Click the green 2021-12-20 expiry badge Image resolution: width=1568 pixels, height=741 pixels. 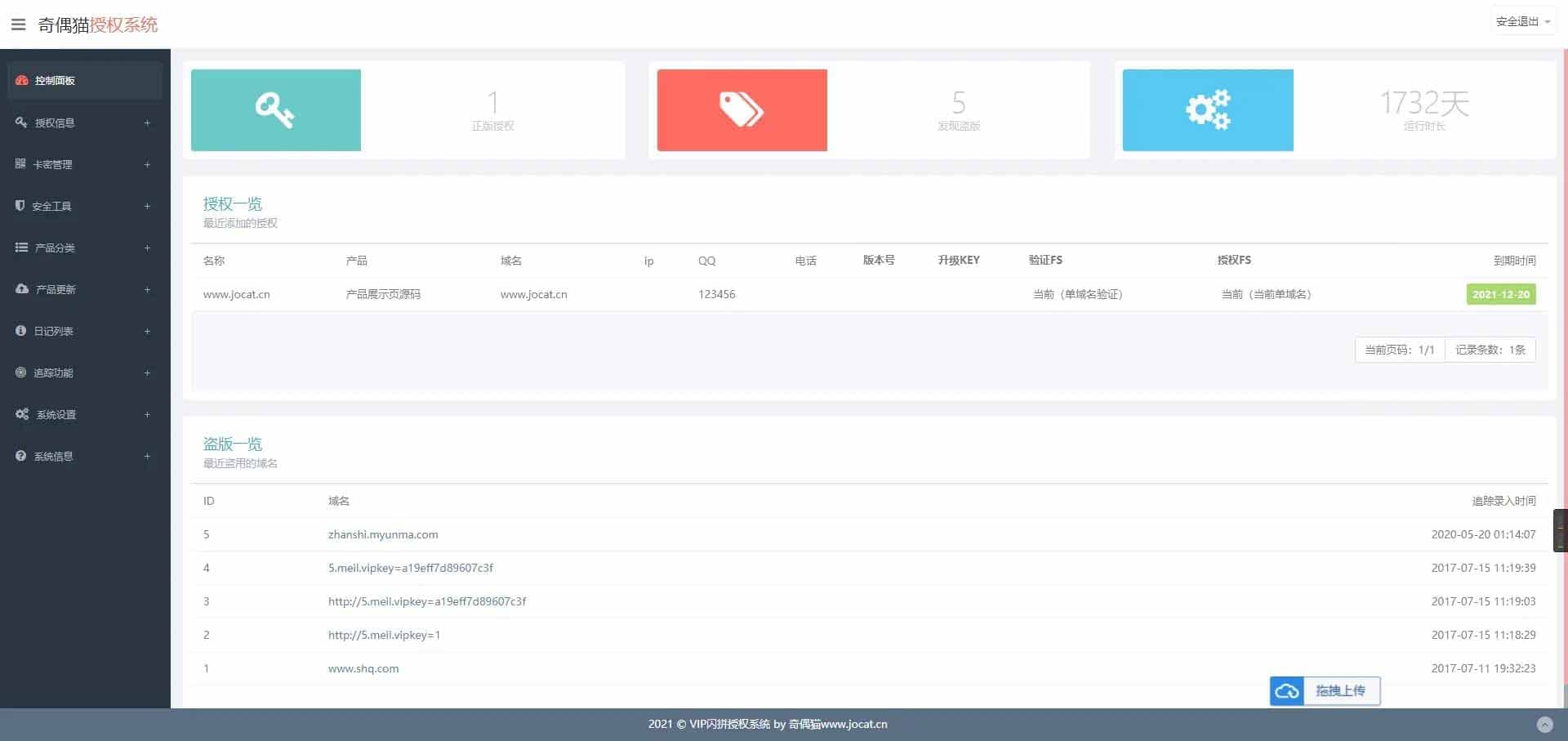click(x=1500, y=294)
